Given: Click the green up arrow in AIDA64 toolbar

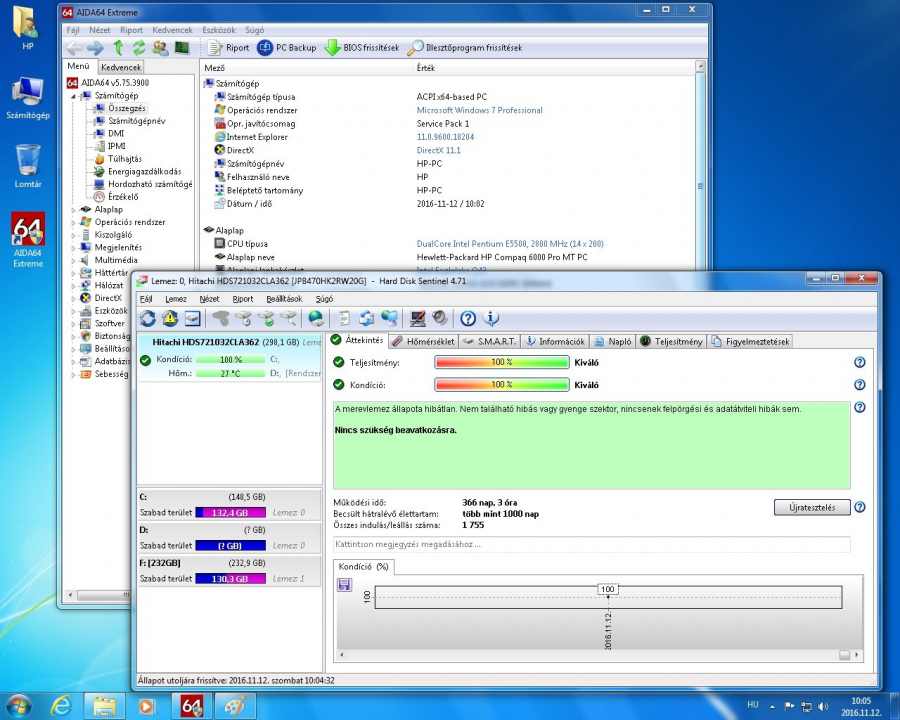Looking at the screenshot, I should pyautogui.click(x=118, y=48).
